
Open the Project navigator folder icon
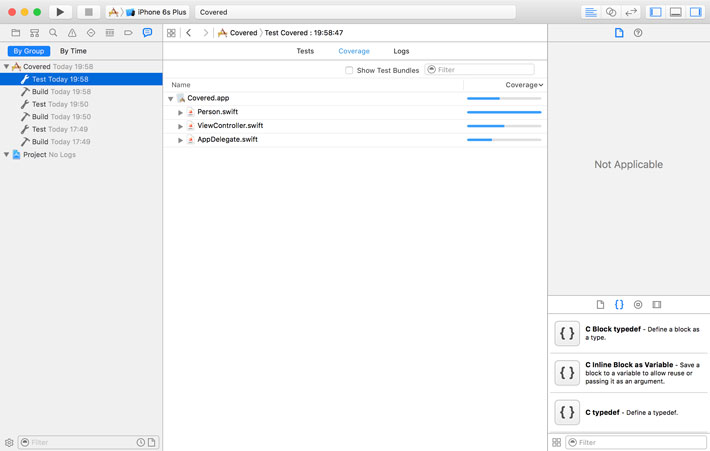(16, 33)
